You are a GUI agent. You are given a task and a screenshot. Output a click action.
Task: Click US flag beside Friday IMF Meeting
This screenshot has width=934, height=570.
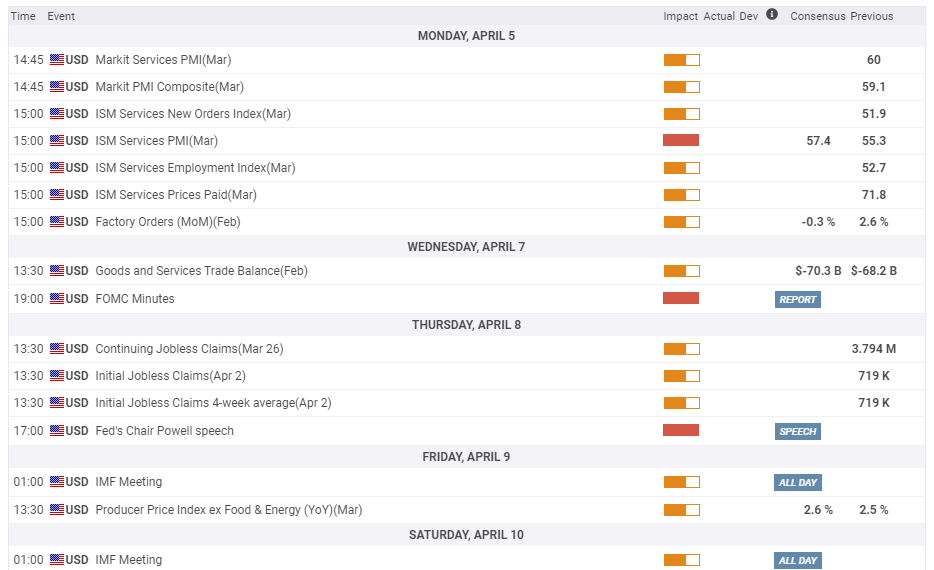coord(57,482)
